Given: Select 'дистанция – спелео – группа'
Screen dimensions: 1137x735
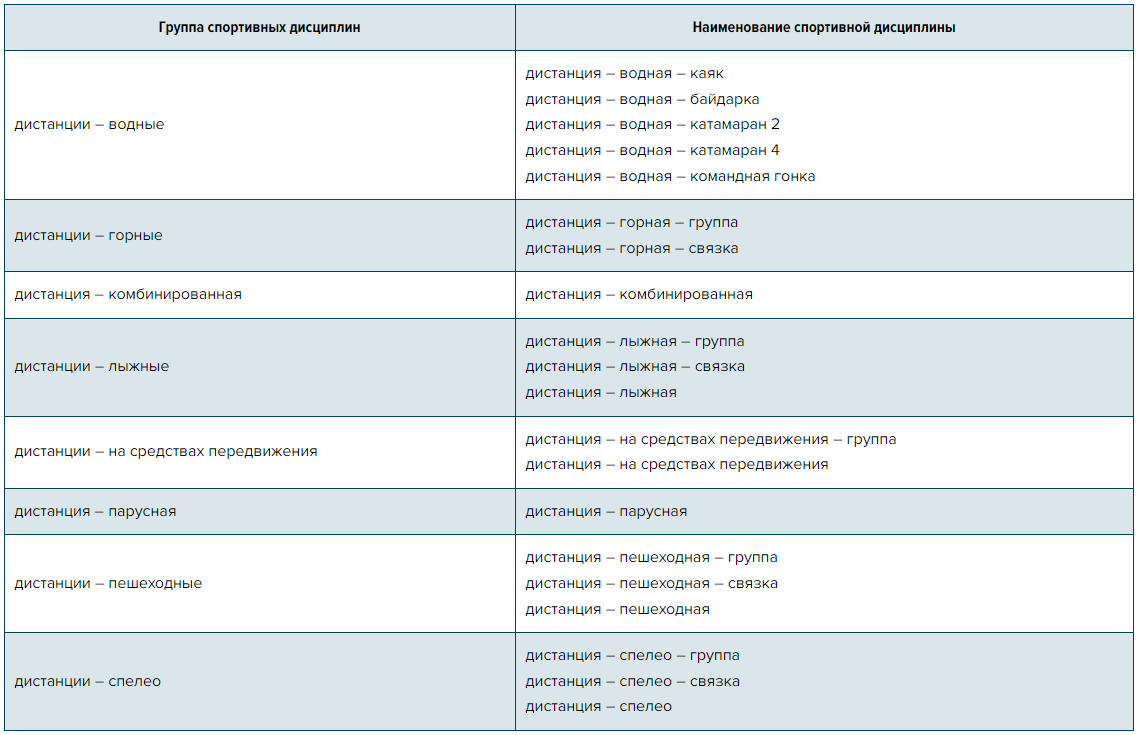Looking at the screenshot, I should click(632, 656).
